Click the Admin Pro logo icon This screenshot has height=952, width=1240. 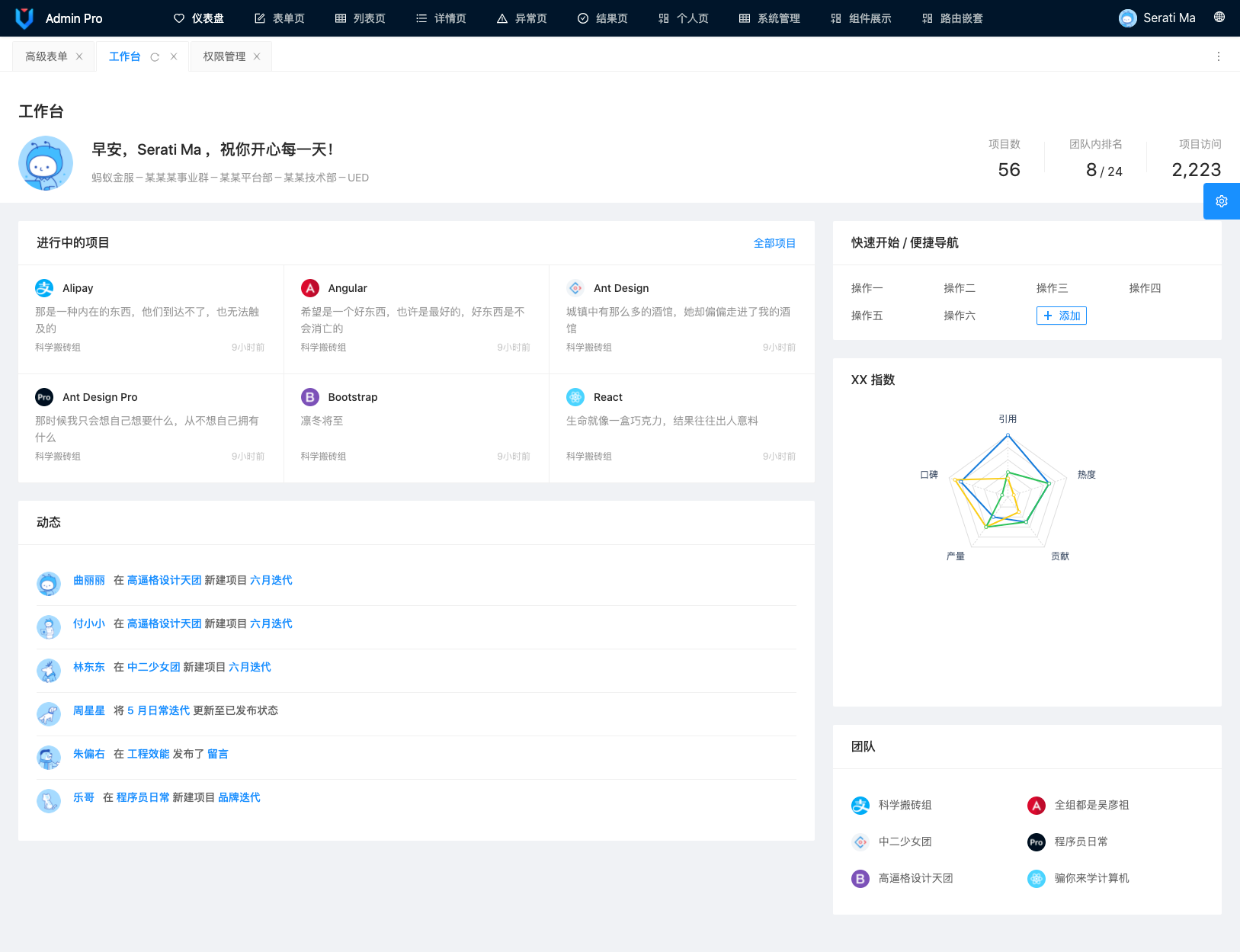(x=24, y=18)
